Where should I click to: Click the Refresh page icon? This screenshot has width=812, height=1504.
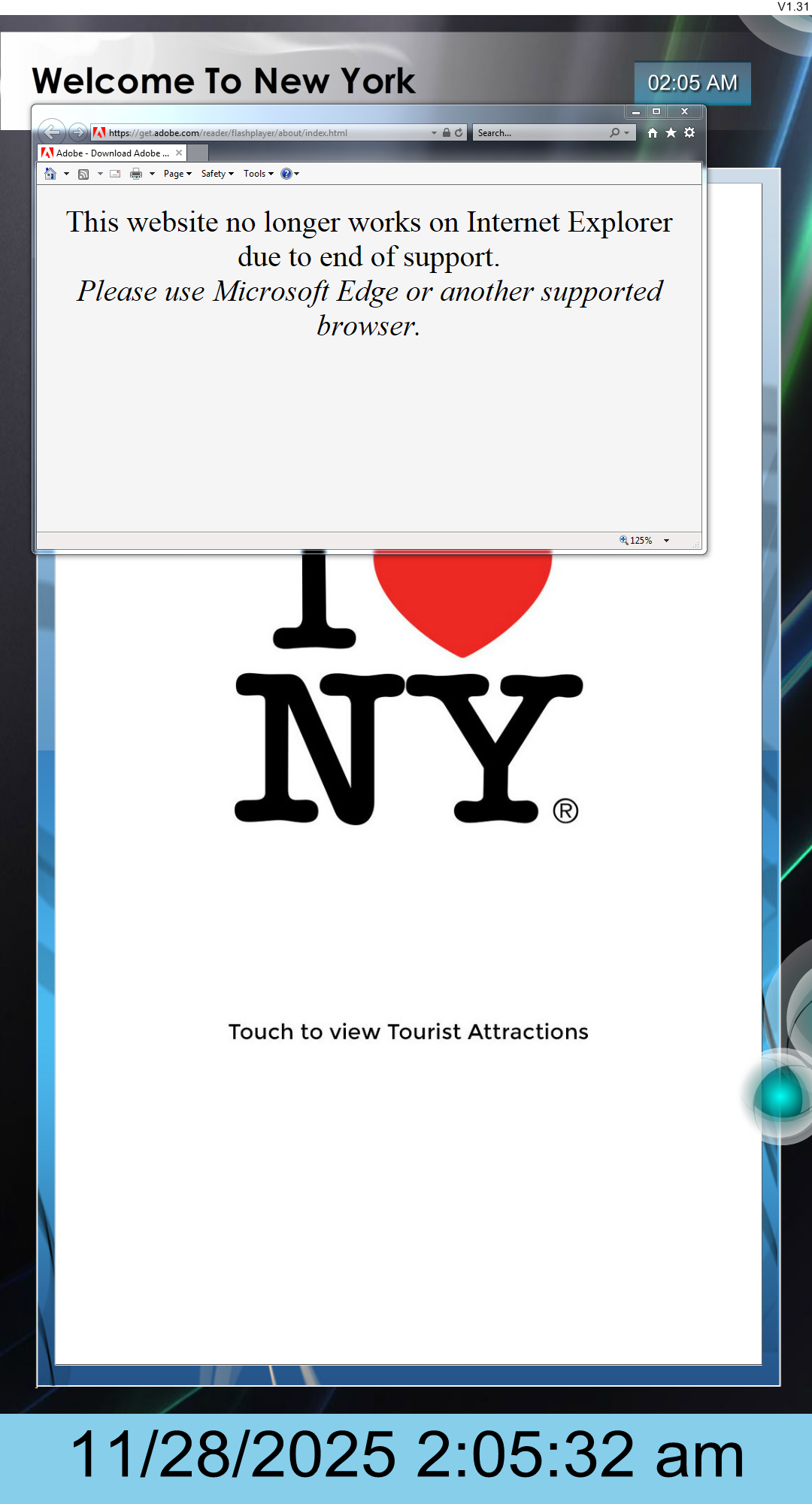tap(459, 132)
